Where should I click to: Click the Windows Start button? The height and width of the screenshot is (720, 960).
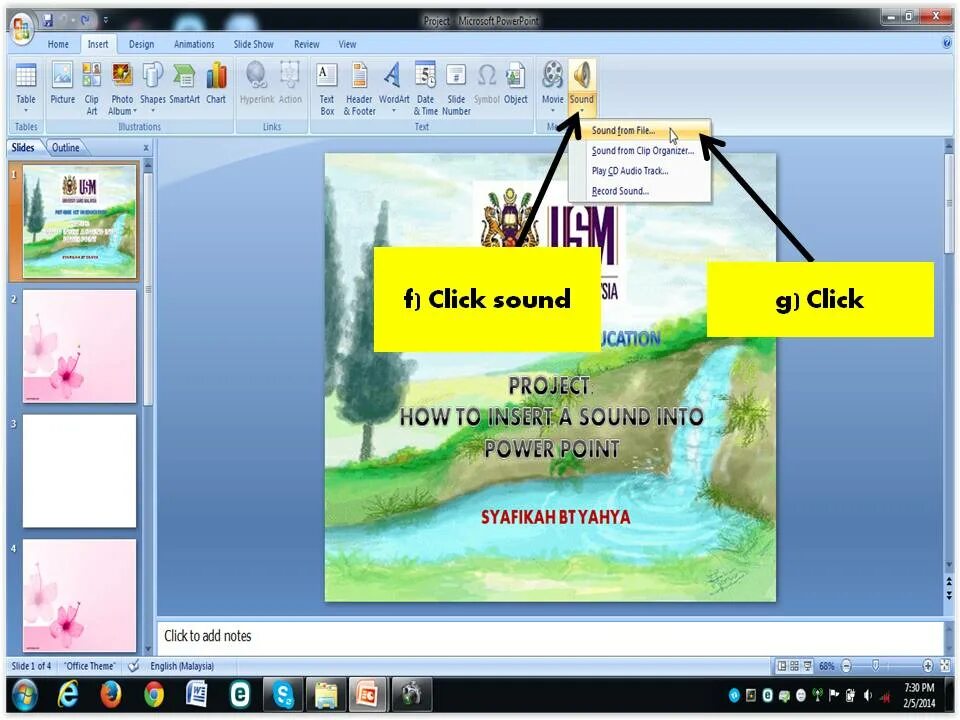pos(24,694)
